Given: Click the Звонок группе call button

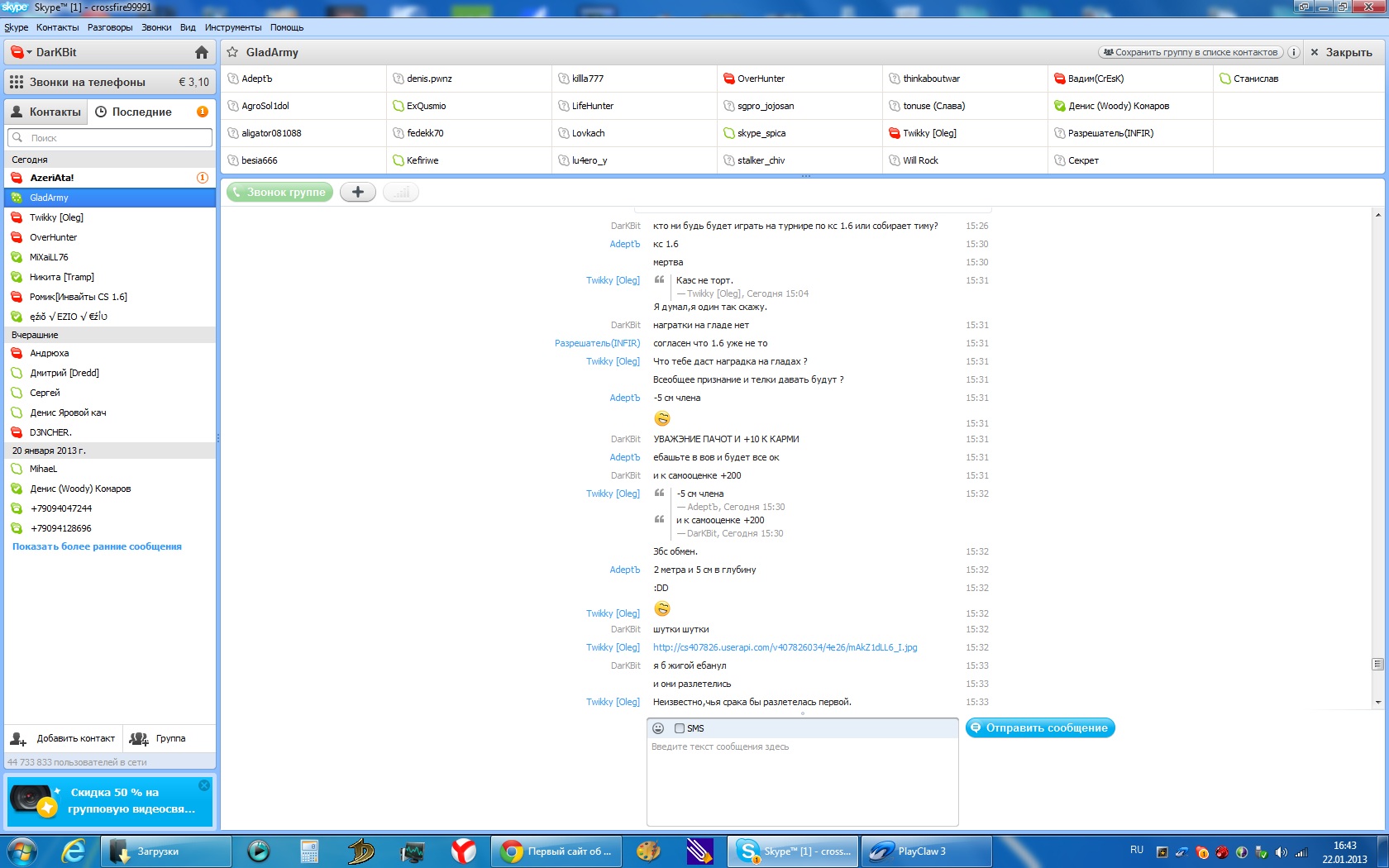Looking at the screenshot, I should pos(279,192).
